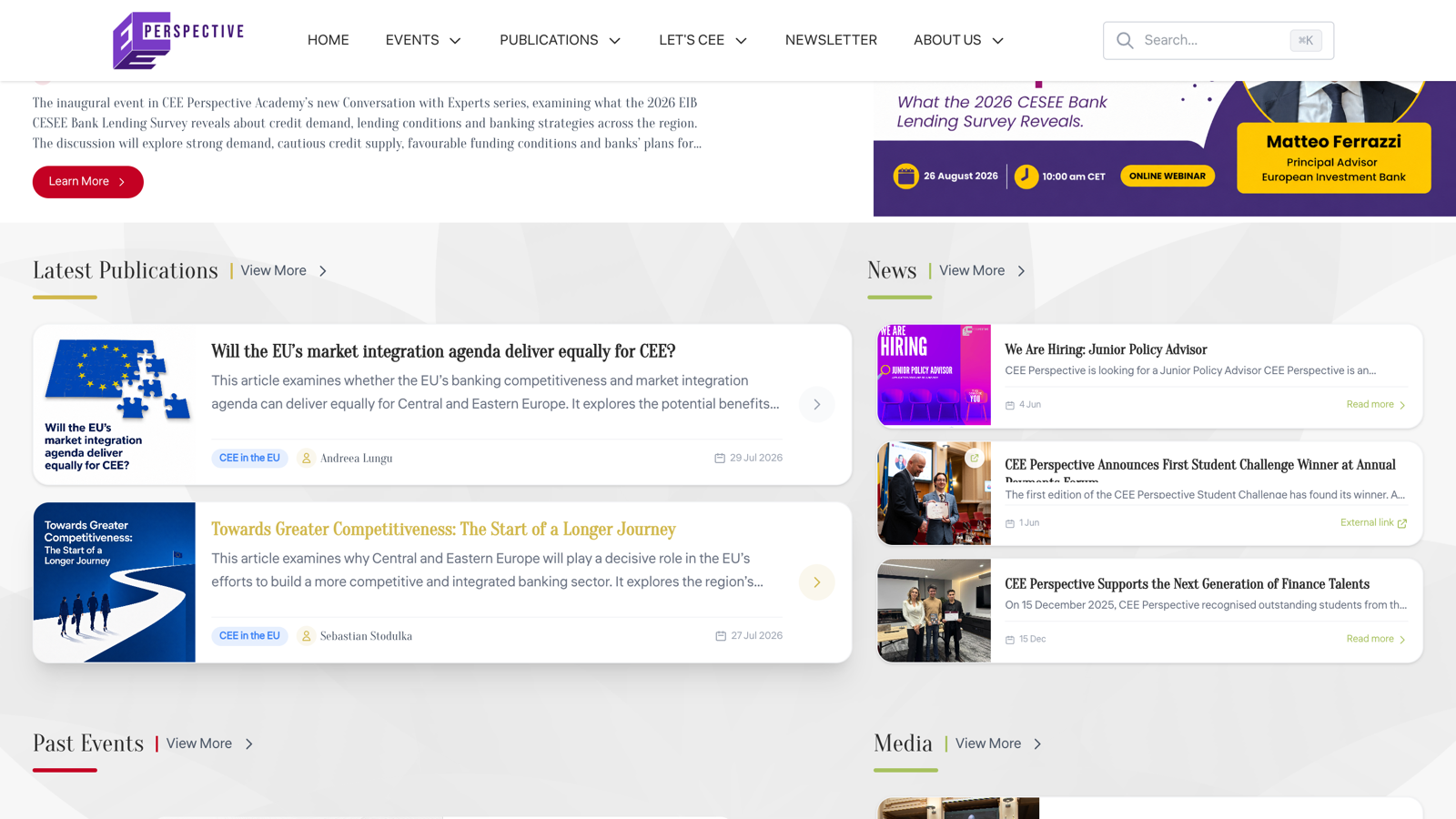1456x819 pixels.
Task: Click chevron next to Media View More
Action: (1037, 744)
